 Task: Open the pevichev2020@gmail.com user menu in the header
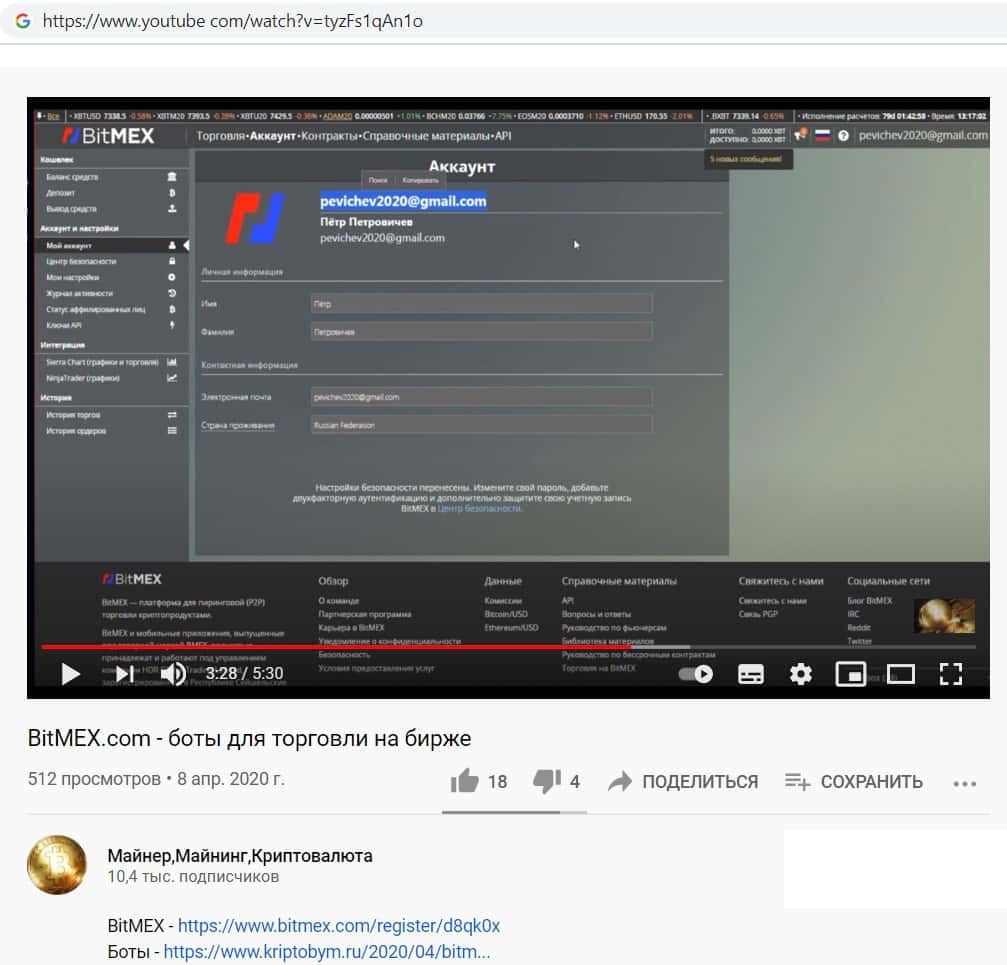[x=922, y=135]
